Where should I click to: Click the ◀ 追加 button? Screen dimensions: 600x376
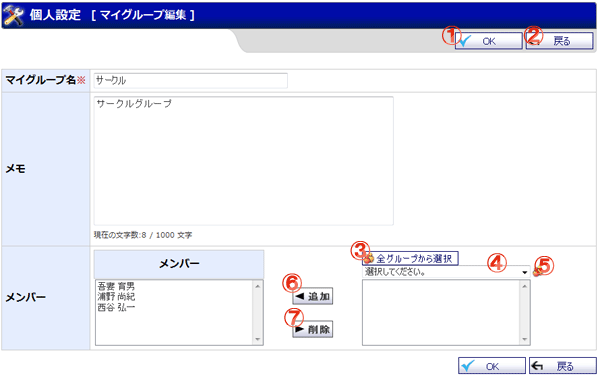[313, 296]
